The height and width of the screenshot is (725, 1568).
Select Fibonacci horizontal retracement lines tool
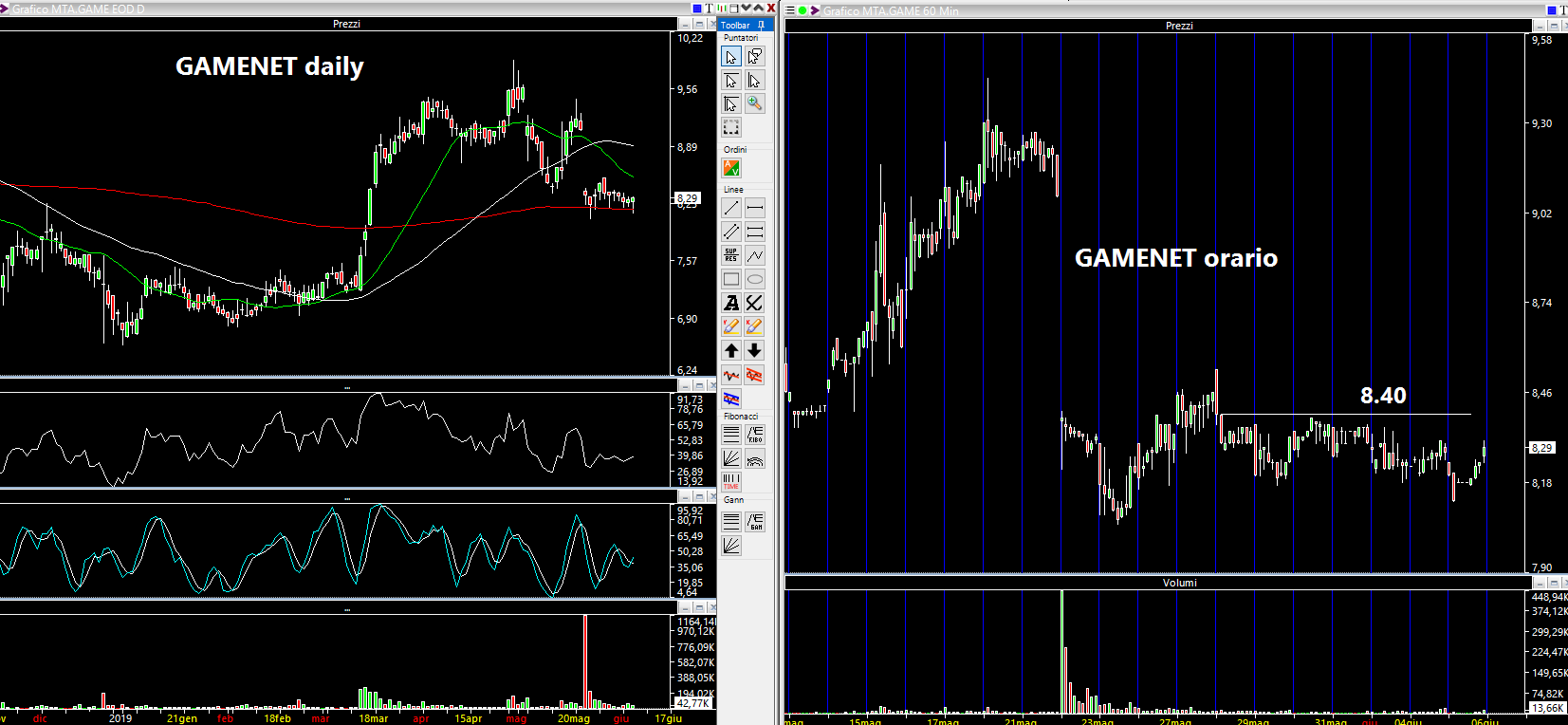731,435
